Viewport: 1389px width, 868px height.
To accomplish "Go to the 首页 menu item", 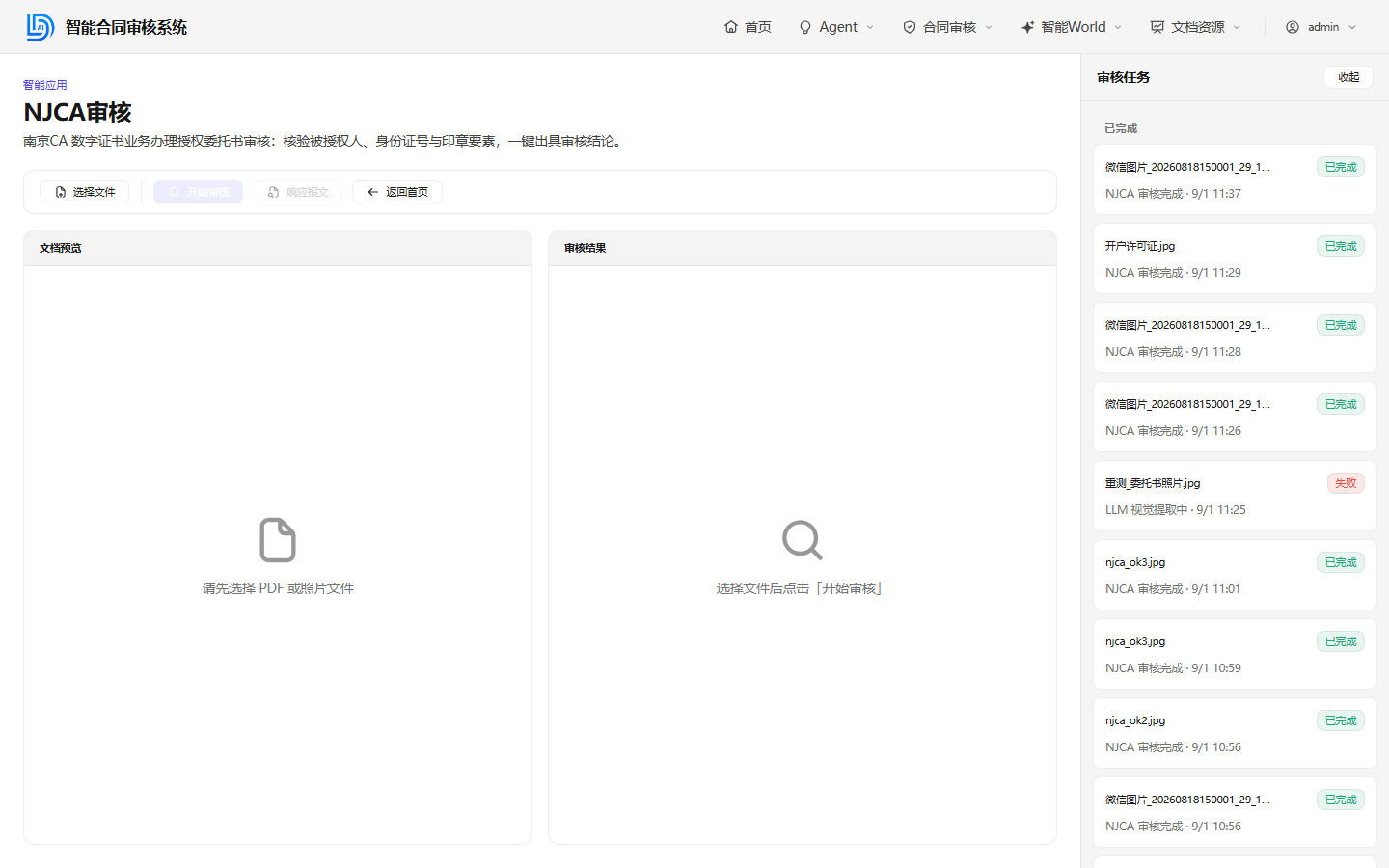I will click(748, 27).
